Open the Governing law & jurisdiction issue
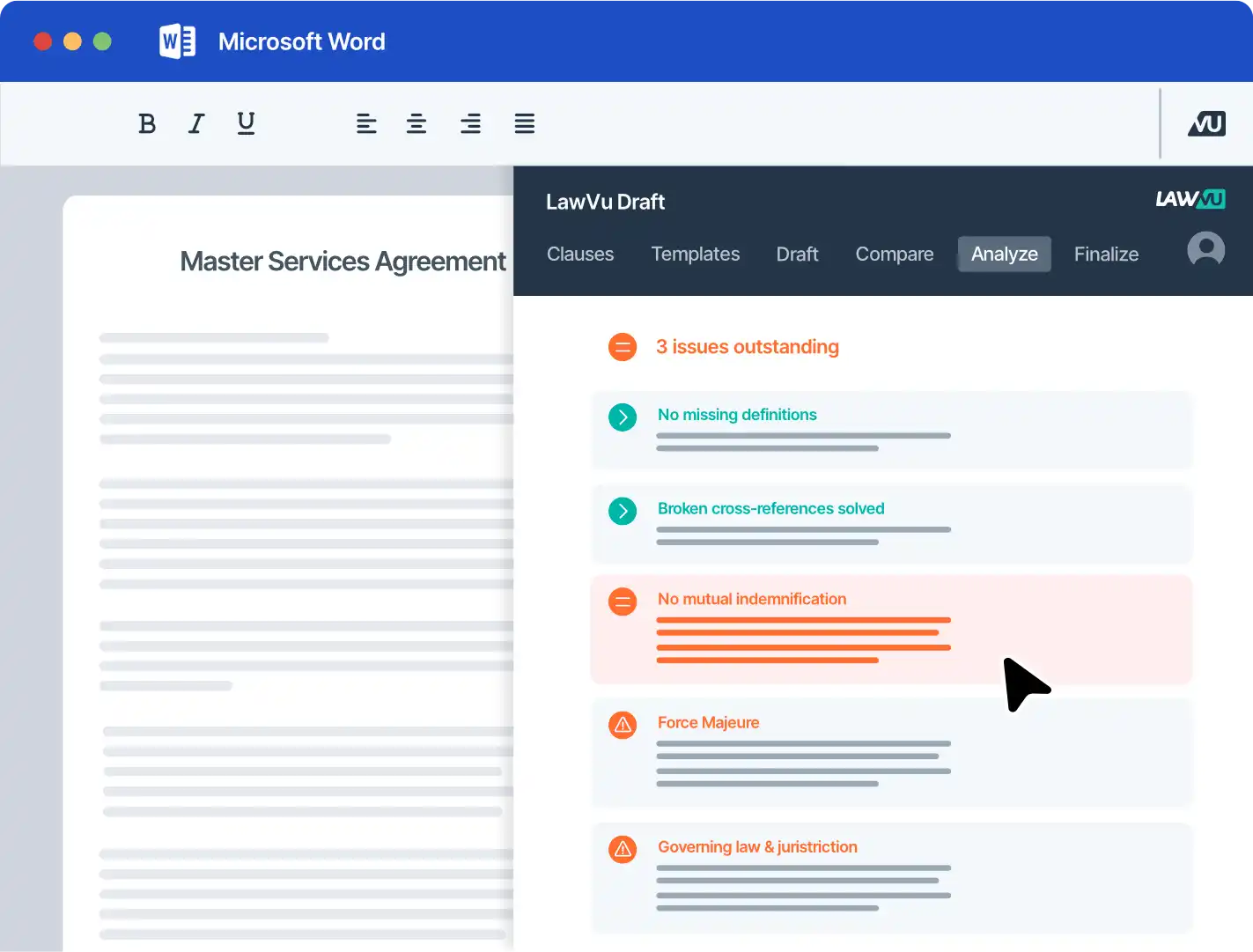Image resolution: width=1253 pixels, height=952 pixels. tap(757, 847)
